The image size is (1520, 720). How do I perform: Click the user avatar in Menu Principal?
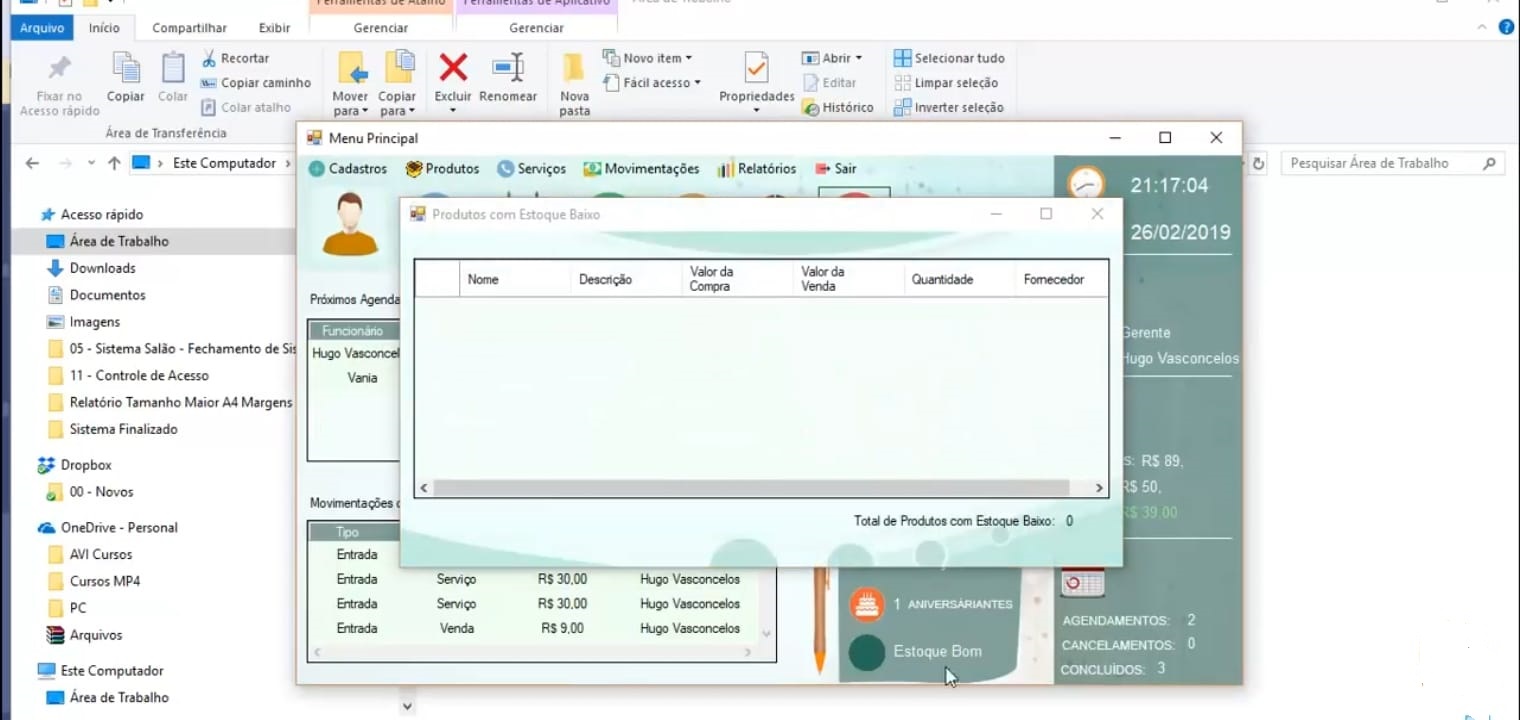click(x=350, y=225)
